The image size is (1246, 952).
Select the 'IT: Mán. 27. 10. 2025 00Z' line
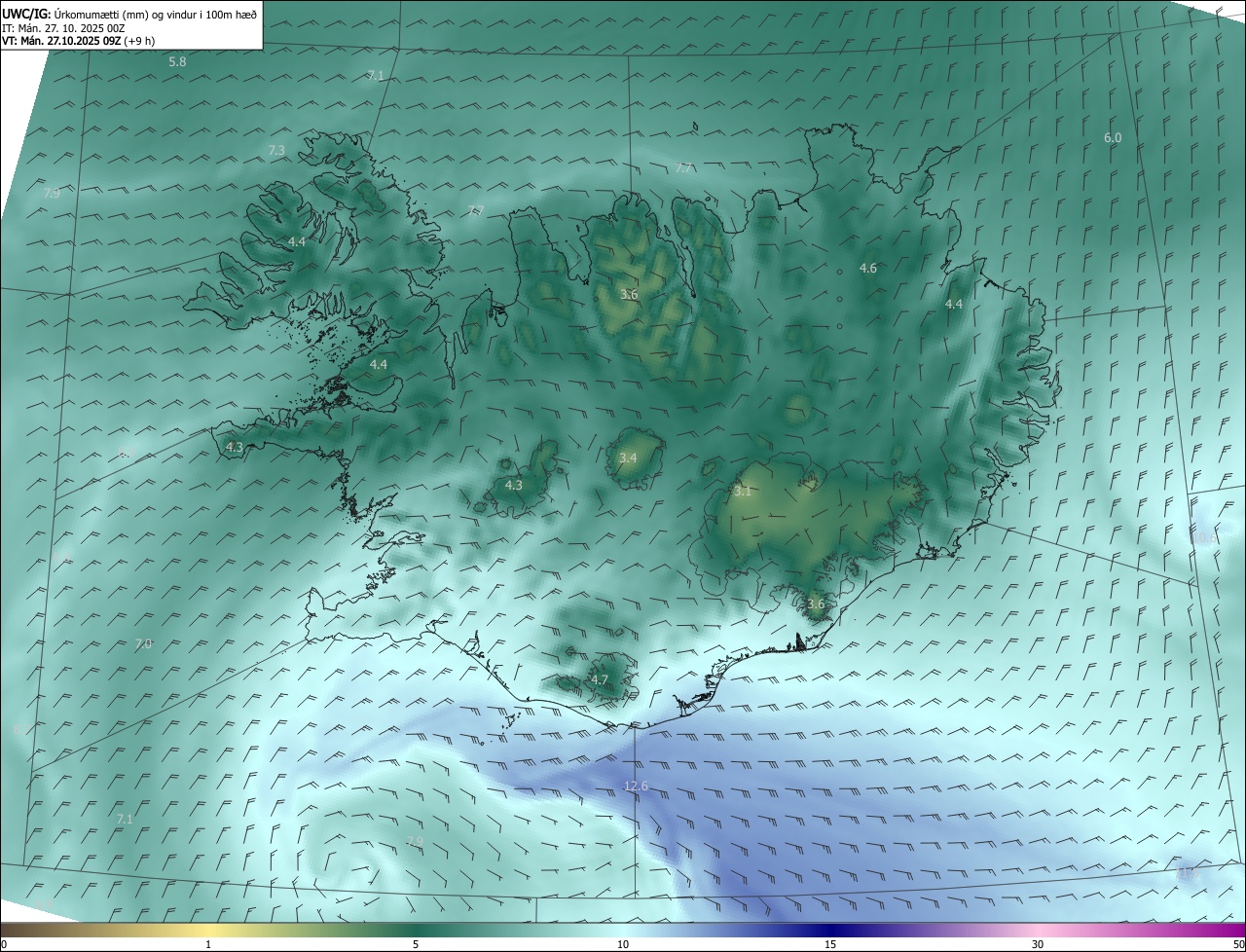[63, 28]
